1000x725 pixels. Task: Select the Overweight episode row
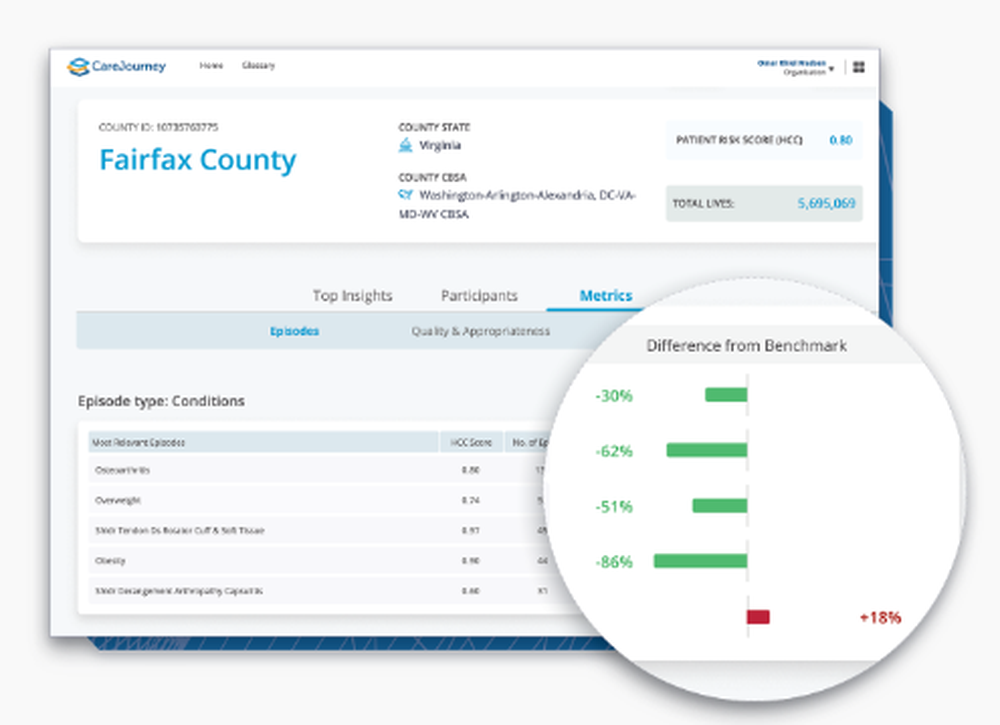point(319,500)
